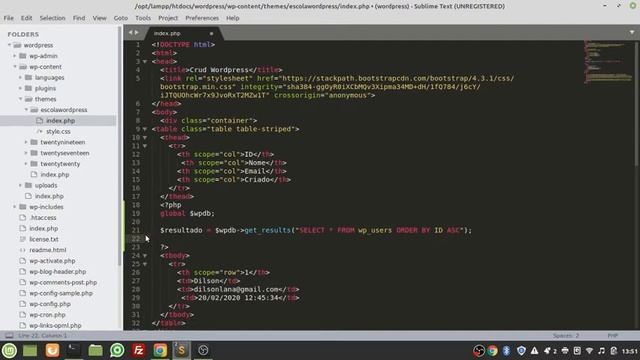Open WhatsApp from the taskbar
The height and width of the screenshot is (360, 640).
pyautogui.click(x=117, y=350)
